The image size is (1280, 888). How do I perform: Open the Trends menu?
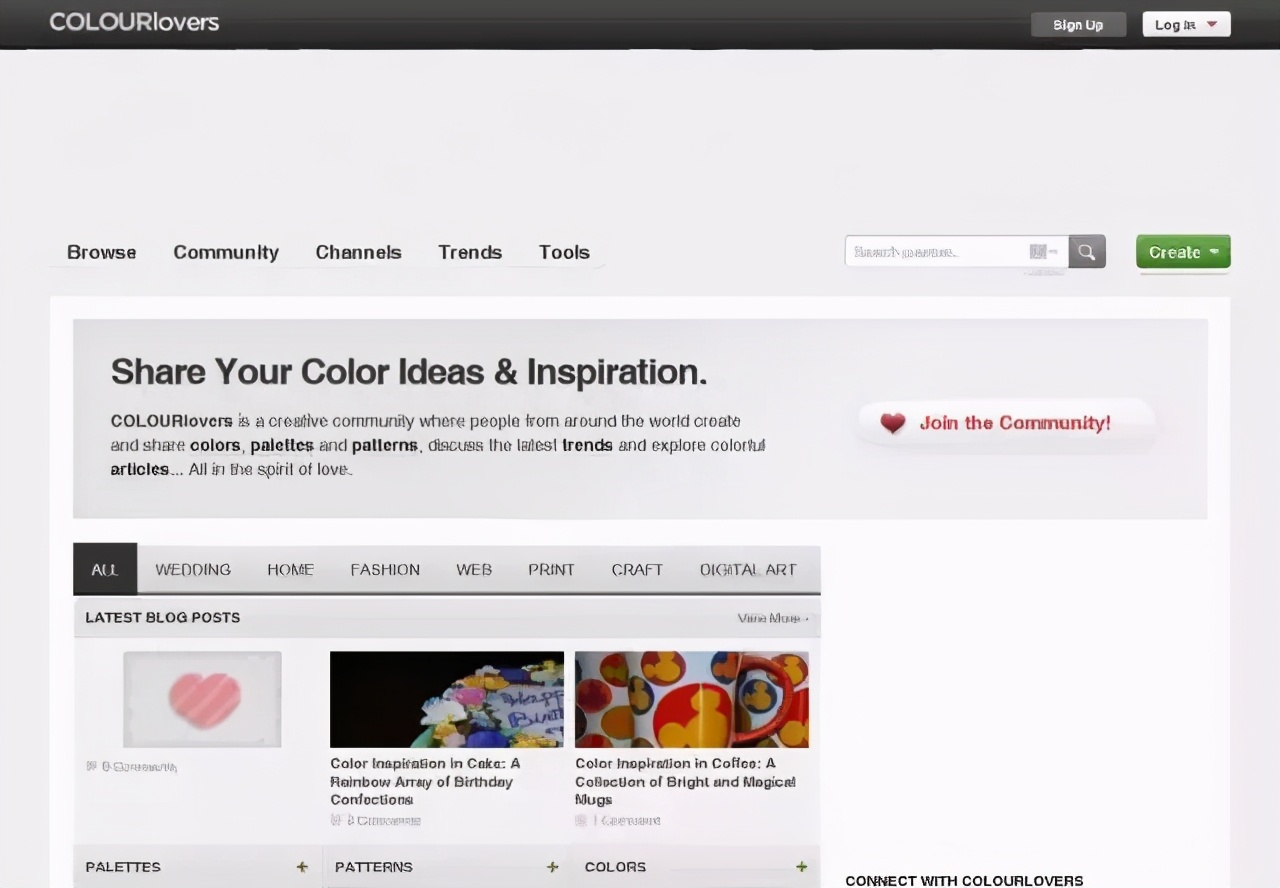[470, 252]
